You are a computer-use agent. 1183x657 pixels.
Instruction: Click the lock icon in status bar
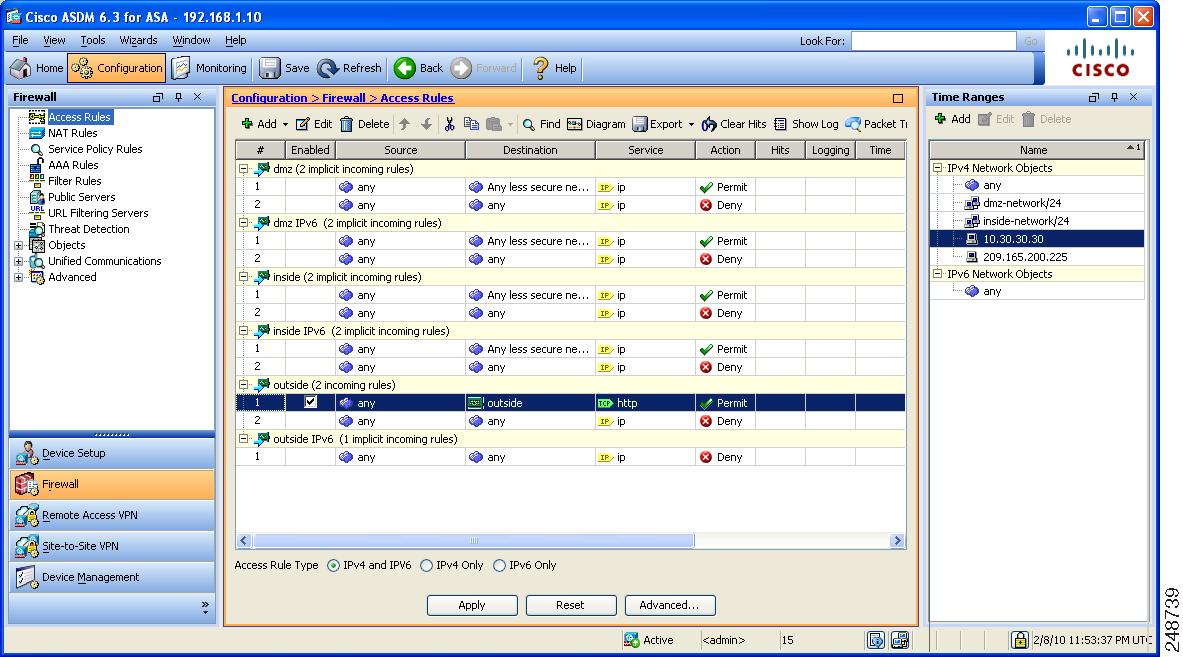click(x=1020, y=640)
